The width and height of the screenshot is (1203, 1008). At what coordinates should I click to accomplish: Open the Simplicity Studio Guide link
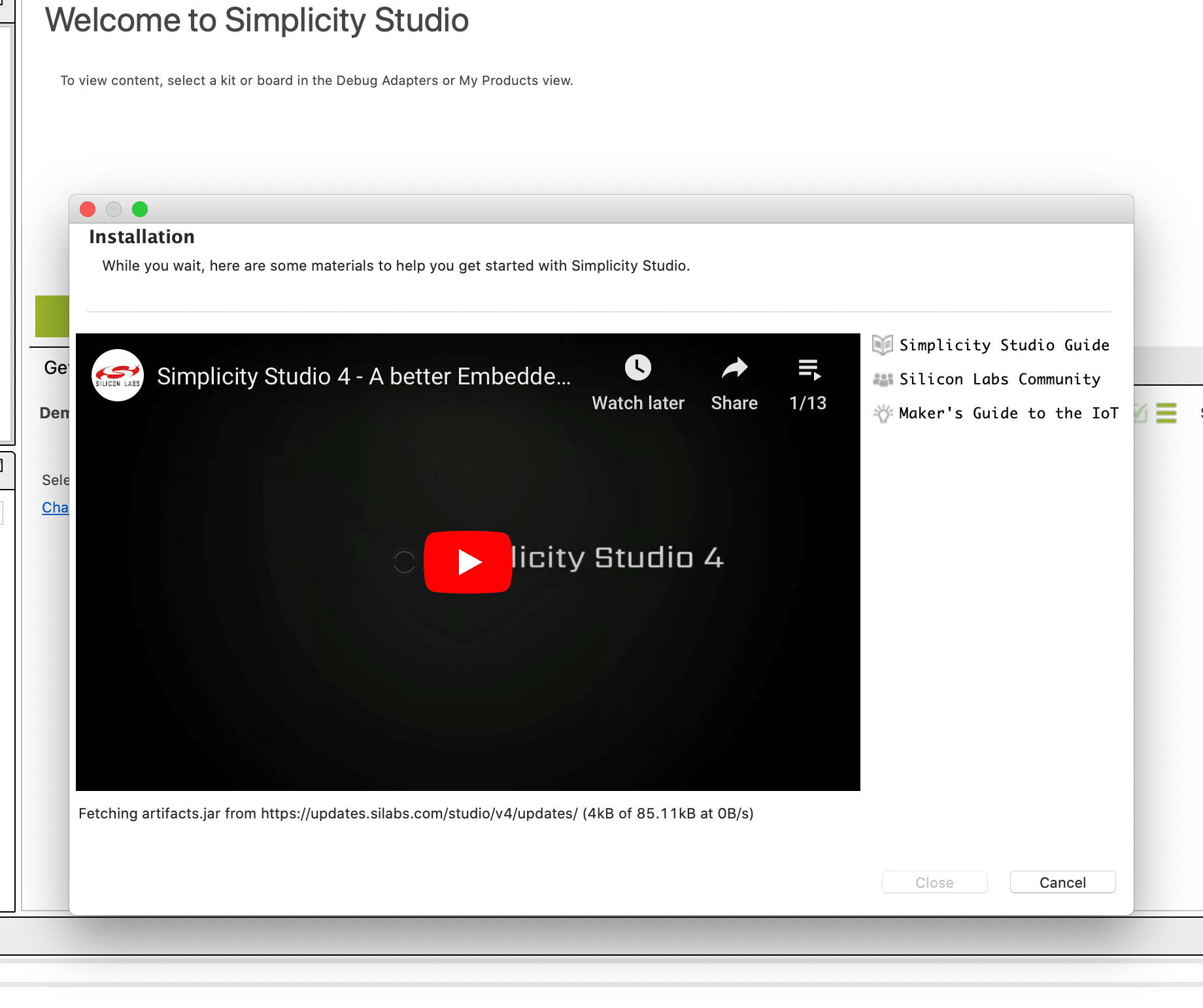coord(1004,345)
